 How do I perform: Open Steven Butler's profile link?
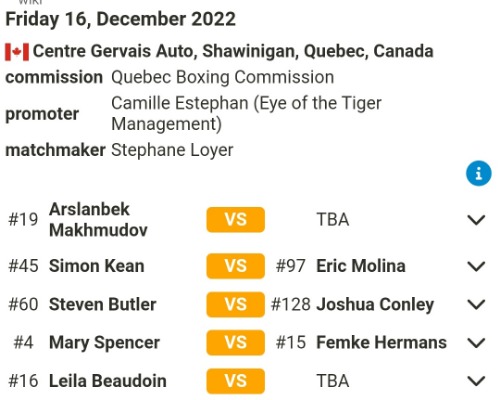point(103,304)
